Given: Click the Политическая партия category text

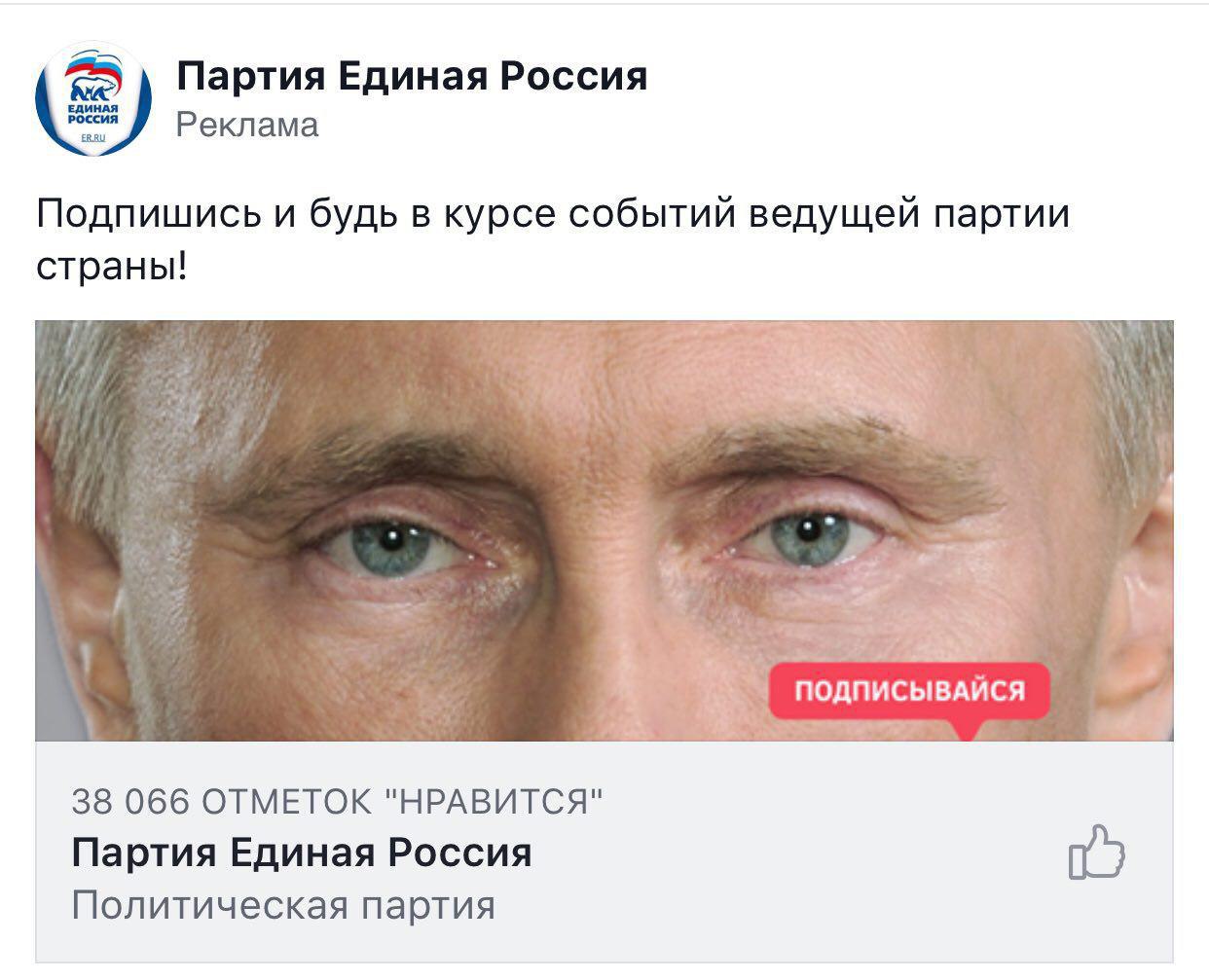Looking at the screenshot, I should (x=283, y=906).
